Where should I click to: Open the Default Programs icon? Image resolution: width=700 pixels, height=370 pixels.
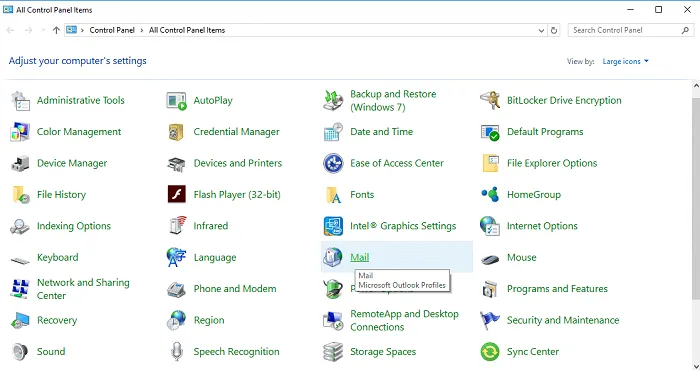(x=490, y=132)
